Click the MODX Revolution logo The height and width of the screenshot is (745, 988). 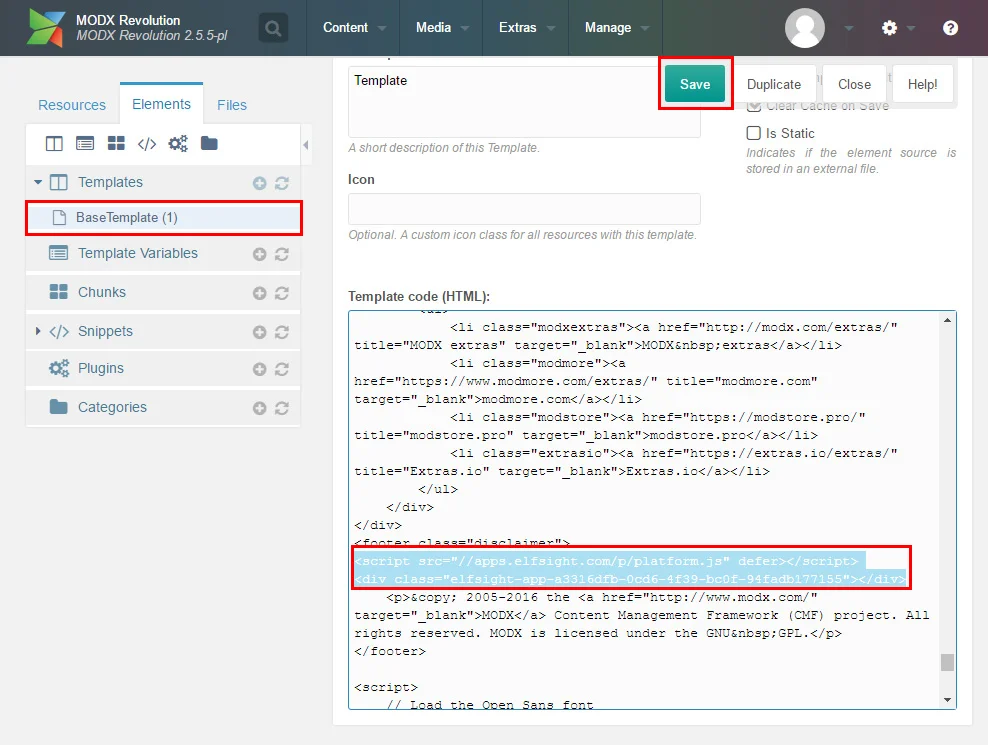(45, 28)
